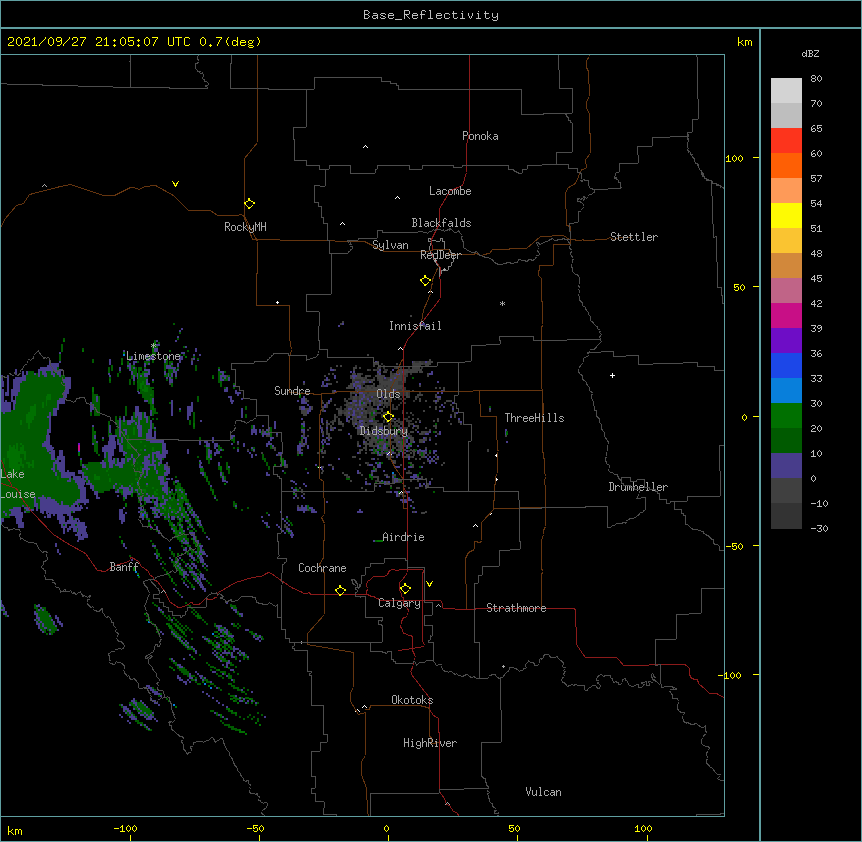Select the yellow diamond marker below Cochrane

pyautogui.click(x=340, y=590)
